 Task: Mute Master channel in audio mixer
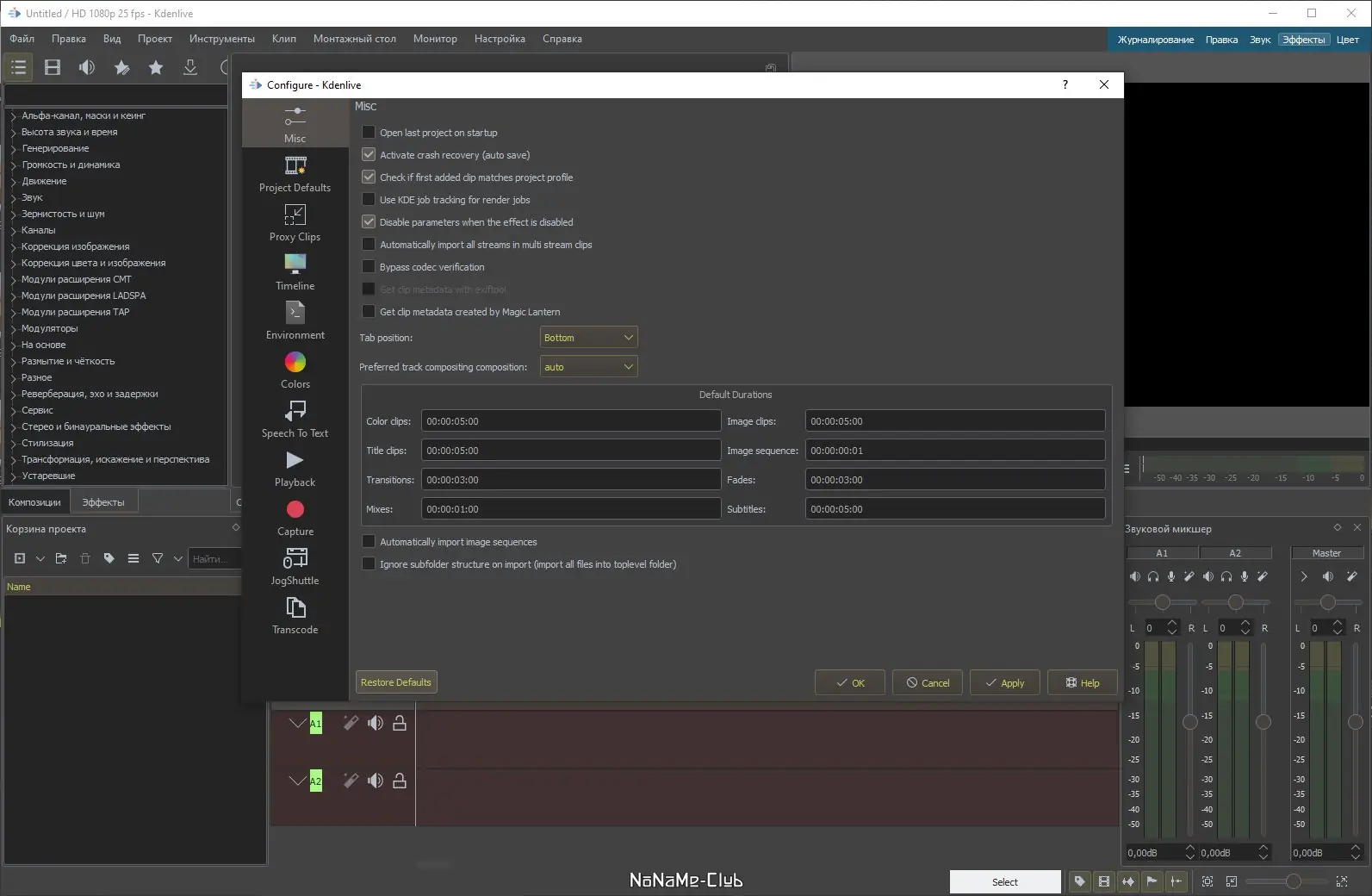tap(1328, 576)
